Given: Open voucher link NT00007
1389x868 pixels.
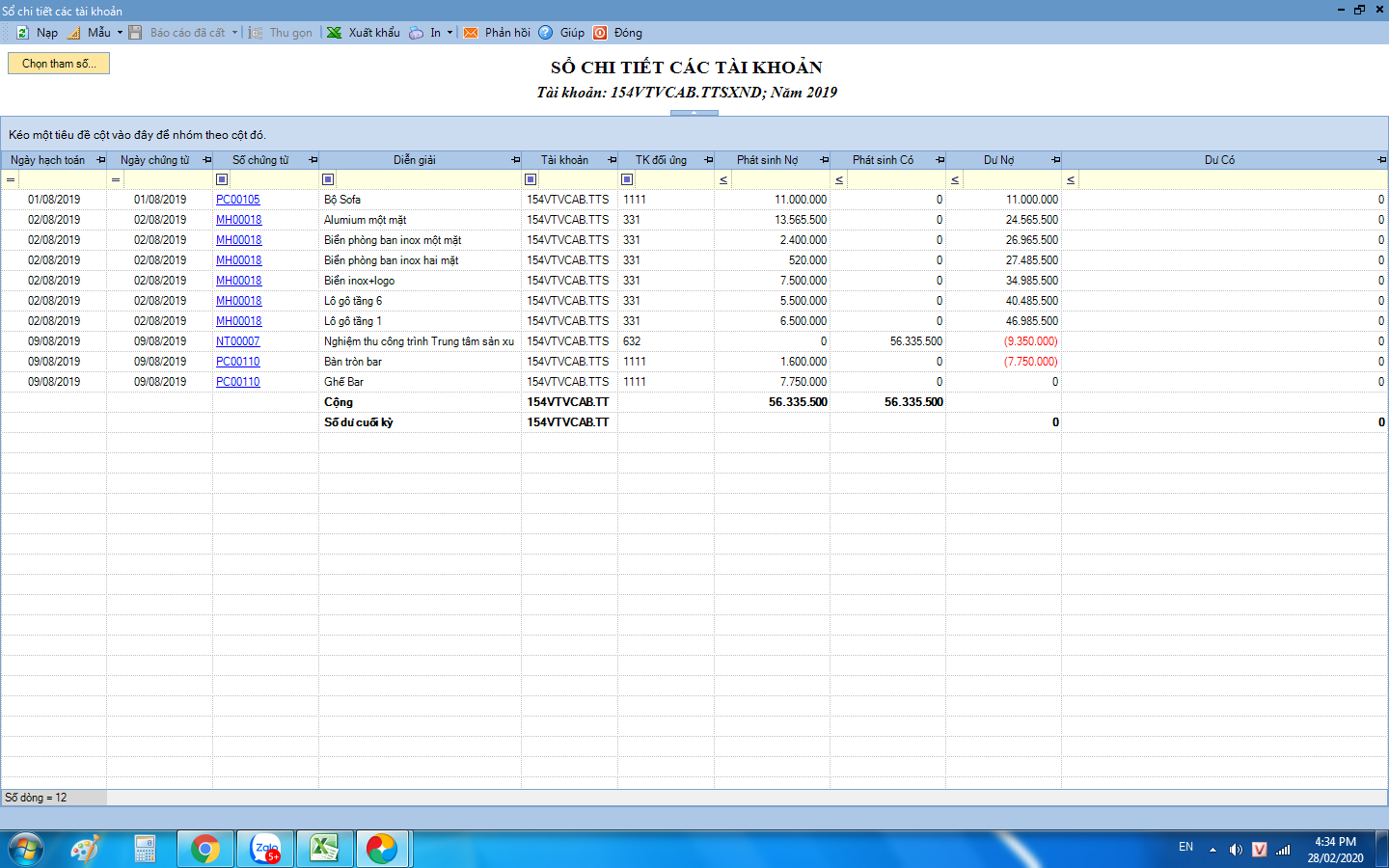Looking at the screenshot, I should pos(237,341).
